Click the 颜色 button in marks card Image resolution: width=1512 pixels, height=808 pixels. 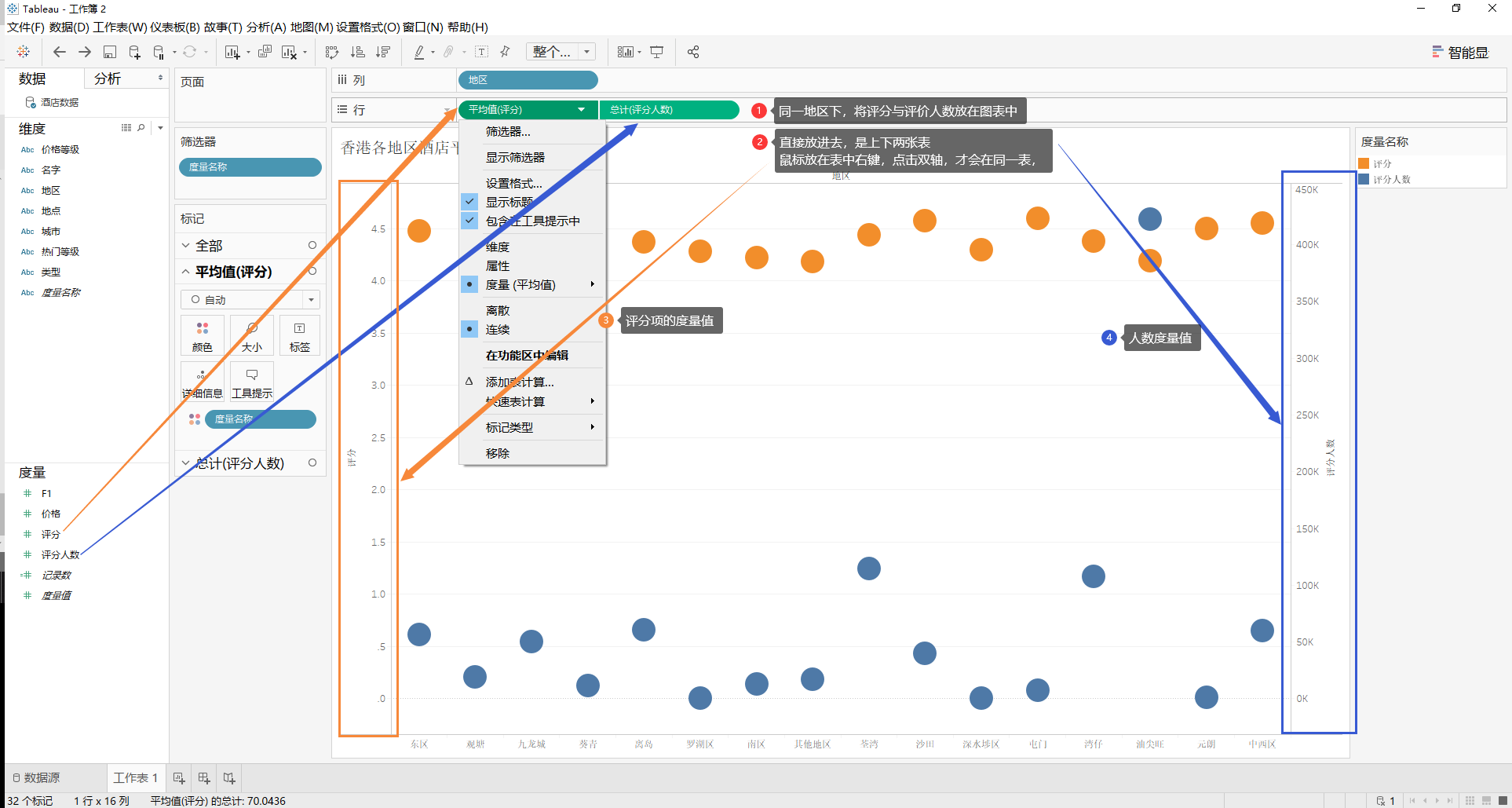(202, 335)
